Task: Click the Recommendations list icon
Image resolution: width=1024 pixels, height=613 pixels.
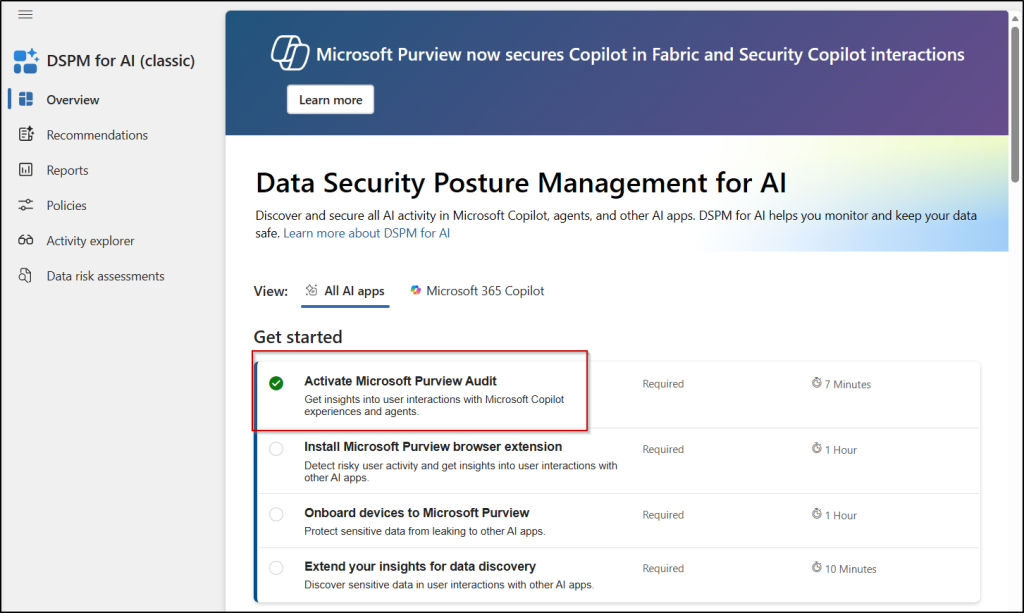Action: [x=26, y=134]
